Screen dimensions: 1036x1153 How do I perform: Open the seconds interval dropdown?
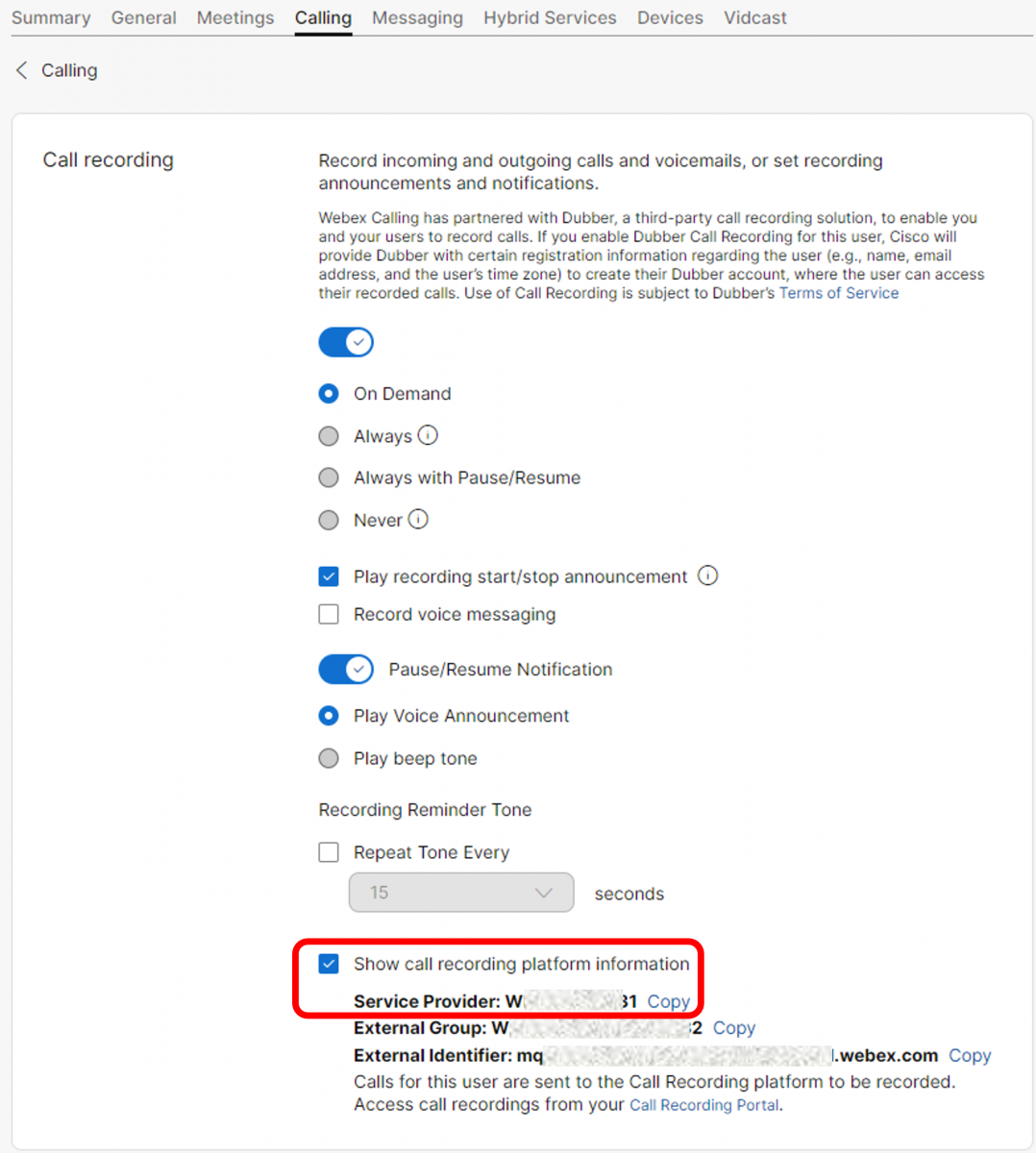[x=461, y=894]
